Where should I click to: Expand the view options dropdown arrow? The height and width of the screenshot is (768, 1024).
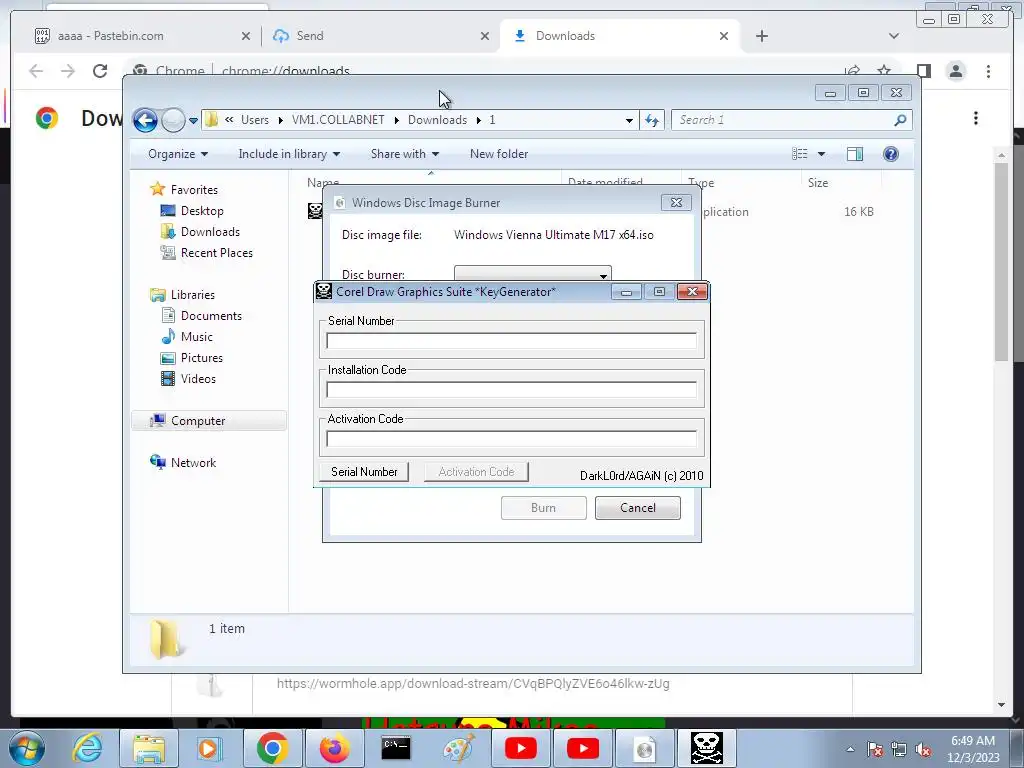822,154
